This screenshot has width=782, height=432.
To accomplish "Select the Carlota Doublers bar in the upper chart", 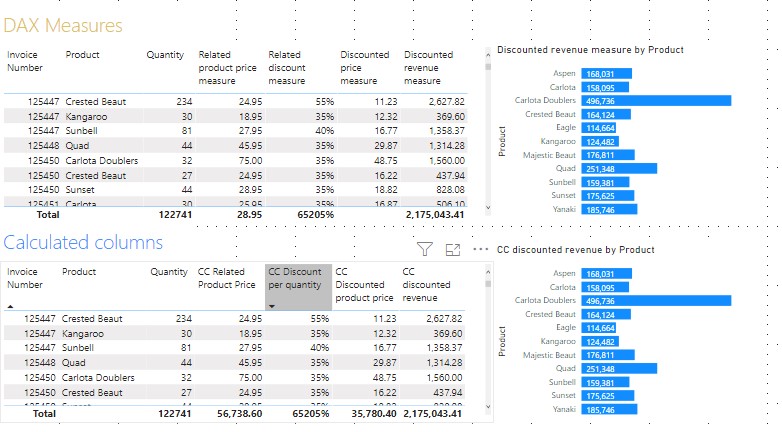I will tap(656, 101).
